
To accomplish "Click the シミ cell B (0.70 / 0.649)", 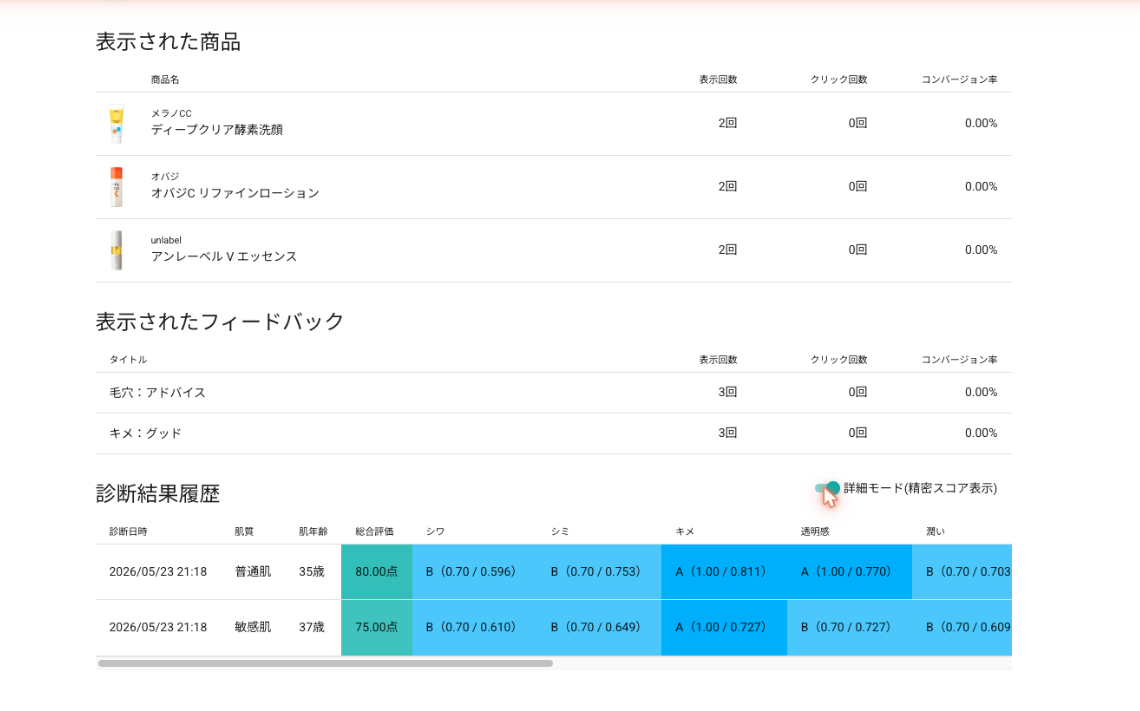I will click(x=599, y=627).
